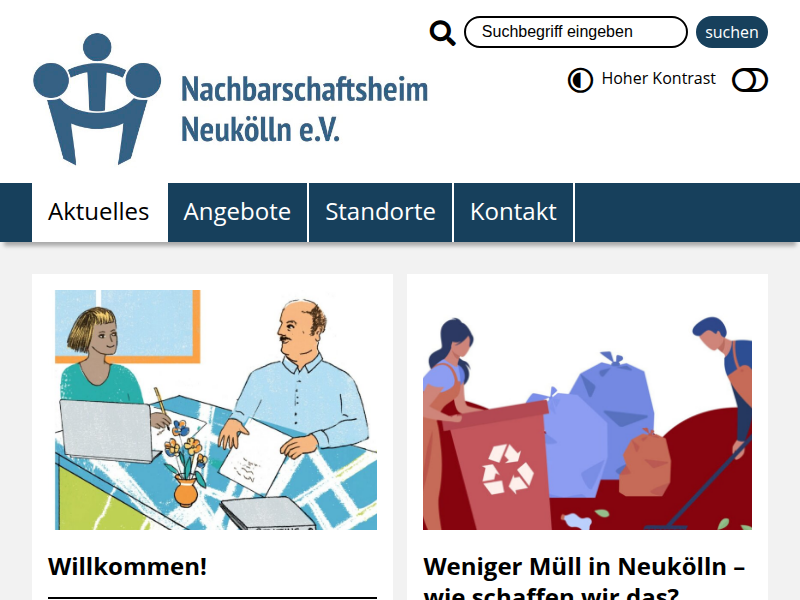Viewport: 800px width, 600px height.
Task: Toggle the Hoher Kontrast switch
Action: 749,80
